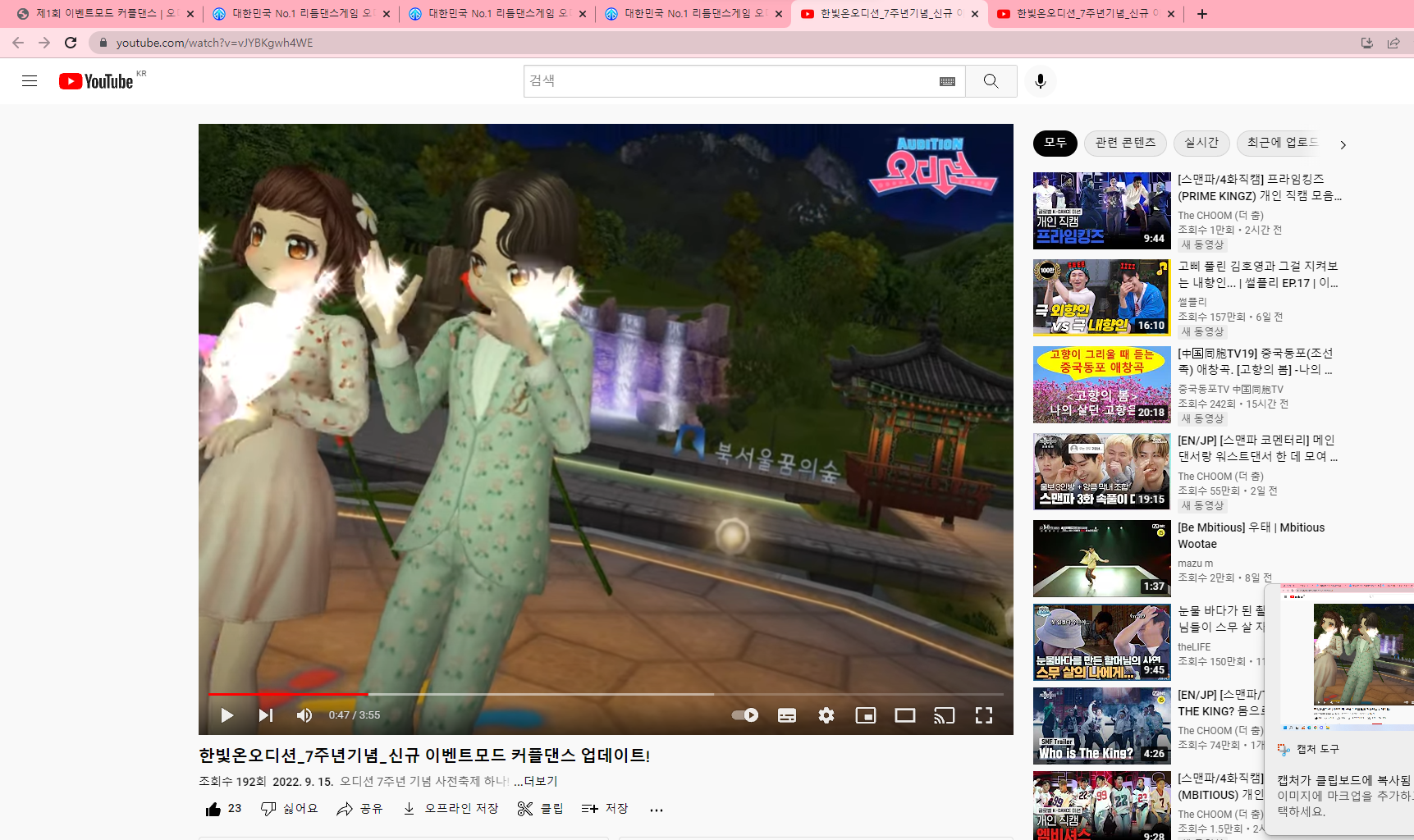Image resolution: width=1414 pixels, height=840 pixels.
Task: Click share page icon in address bar
Action: click(1393, 43)
